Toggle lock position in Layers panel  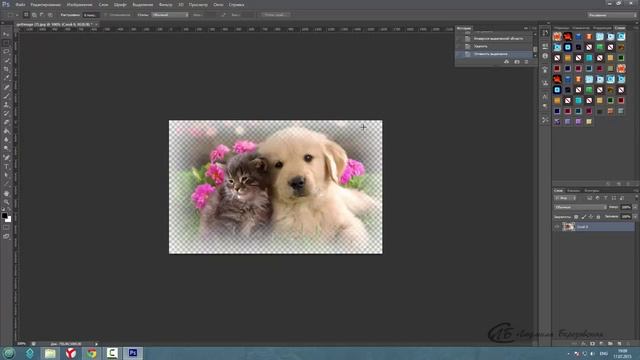point(591,217)
